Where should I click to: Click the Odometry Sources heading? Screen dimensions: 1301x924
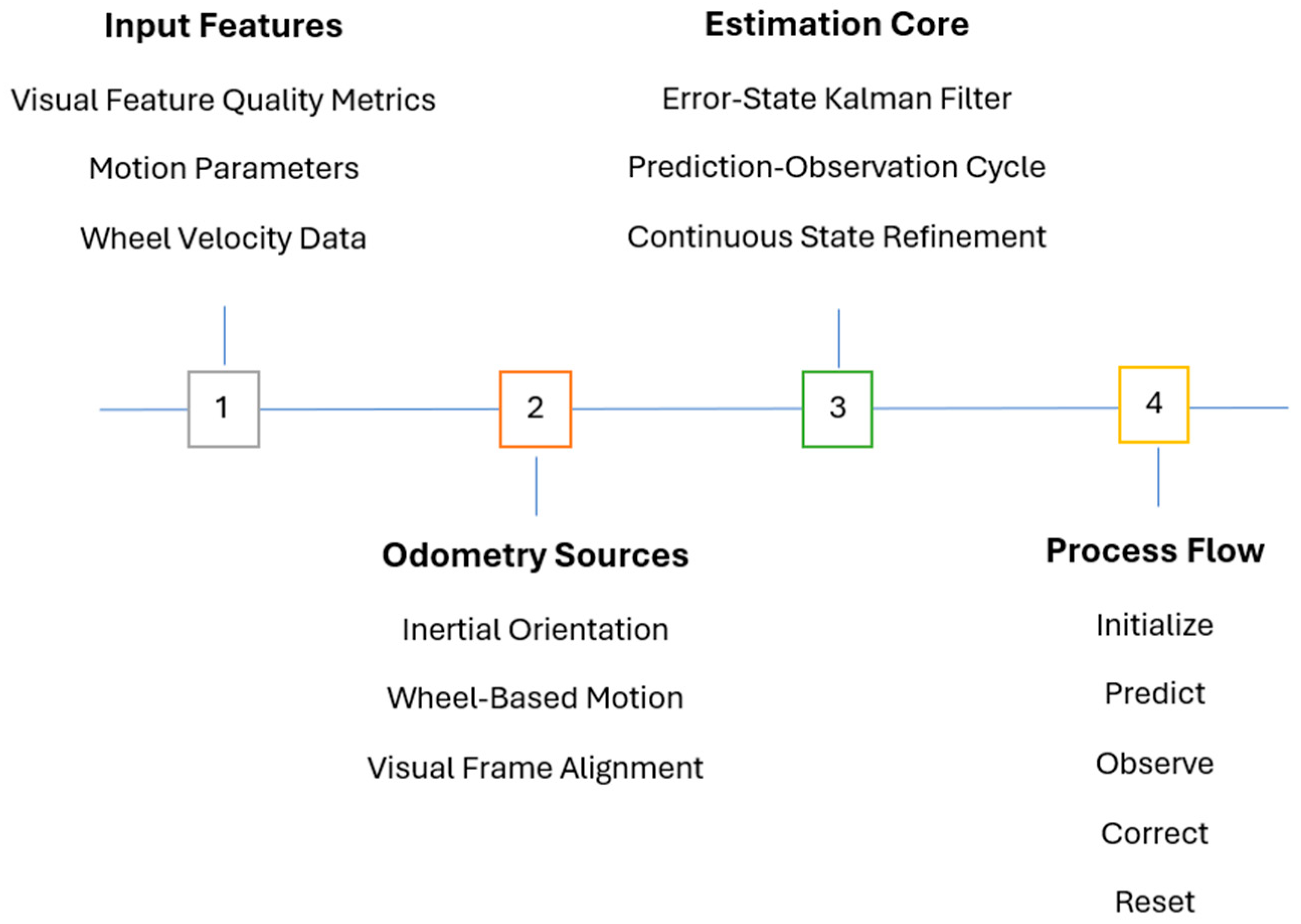point(535,555)
